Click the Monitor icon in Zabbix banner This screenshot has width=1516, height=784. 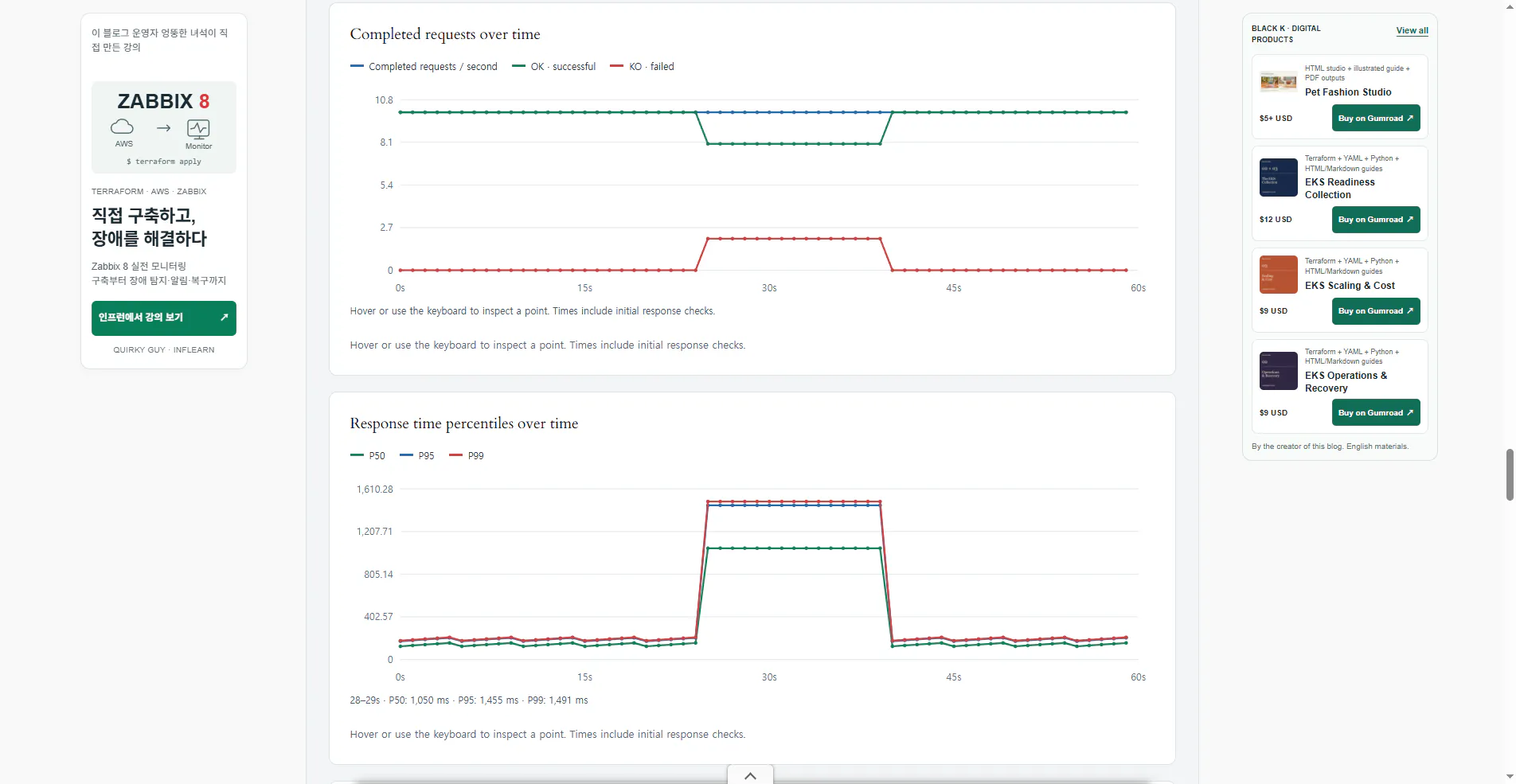click(198, 129)
